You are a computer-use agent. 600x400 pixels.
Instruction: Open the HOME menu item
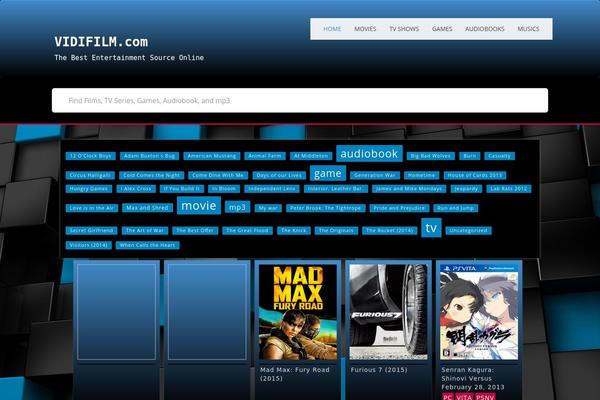332,29
